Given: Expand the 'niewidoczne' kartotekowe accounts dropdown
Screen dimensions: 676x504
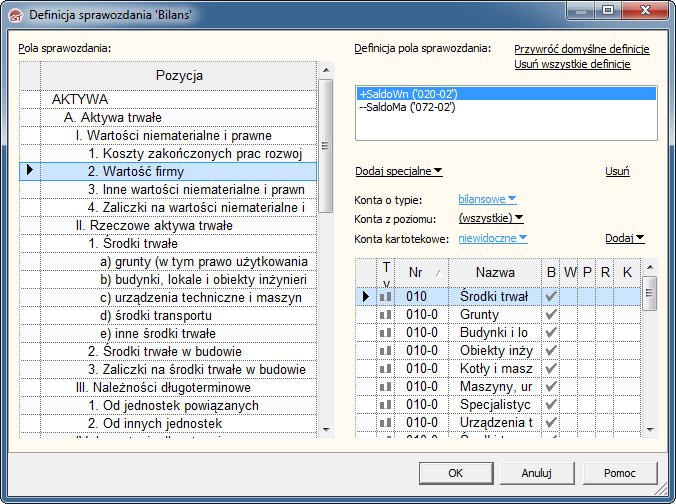Looking at the screenshot, I should (492, 237).
